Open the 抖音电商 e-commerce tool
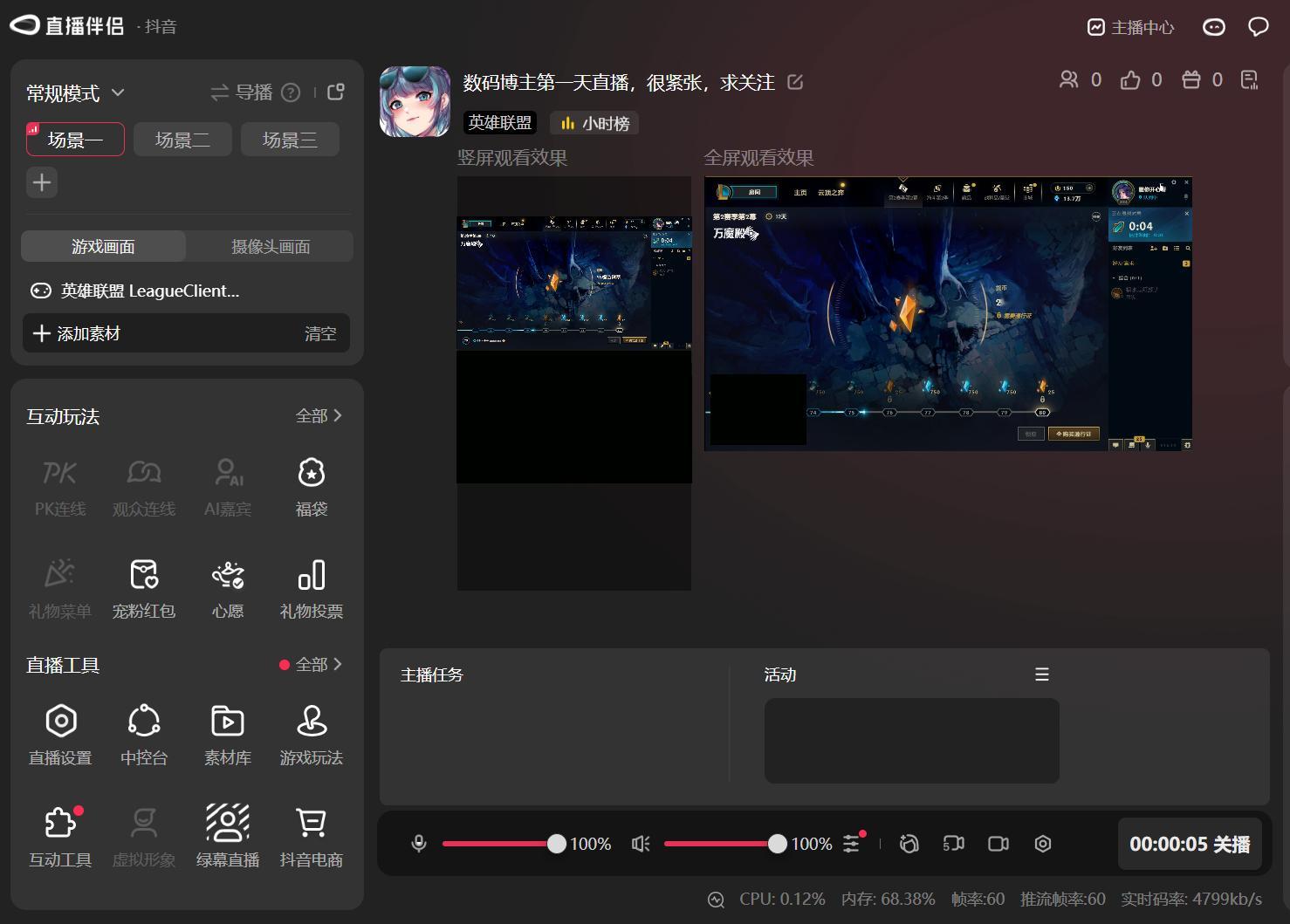 (x=312, y=838)
